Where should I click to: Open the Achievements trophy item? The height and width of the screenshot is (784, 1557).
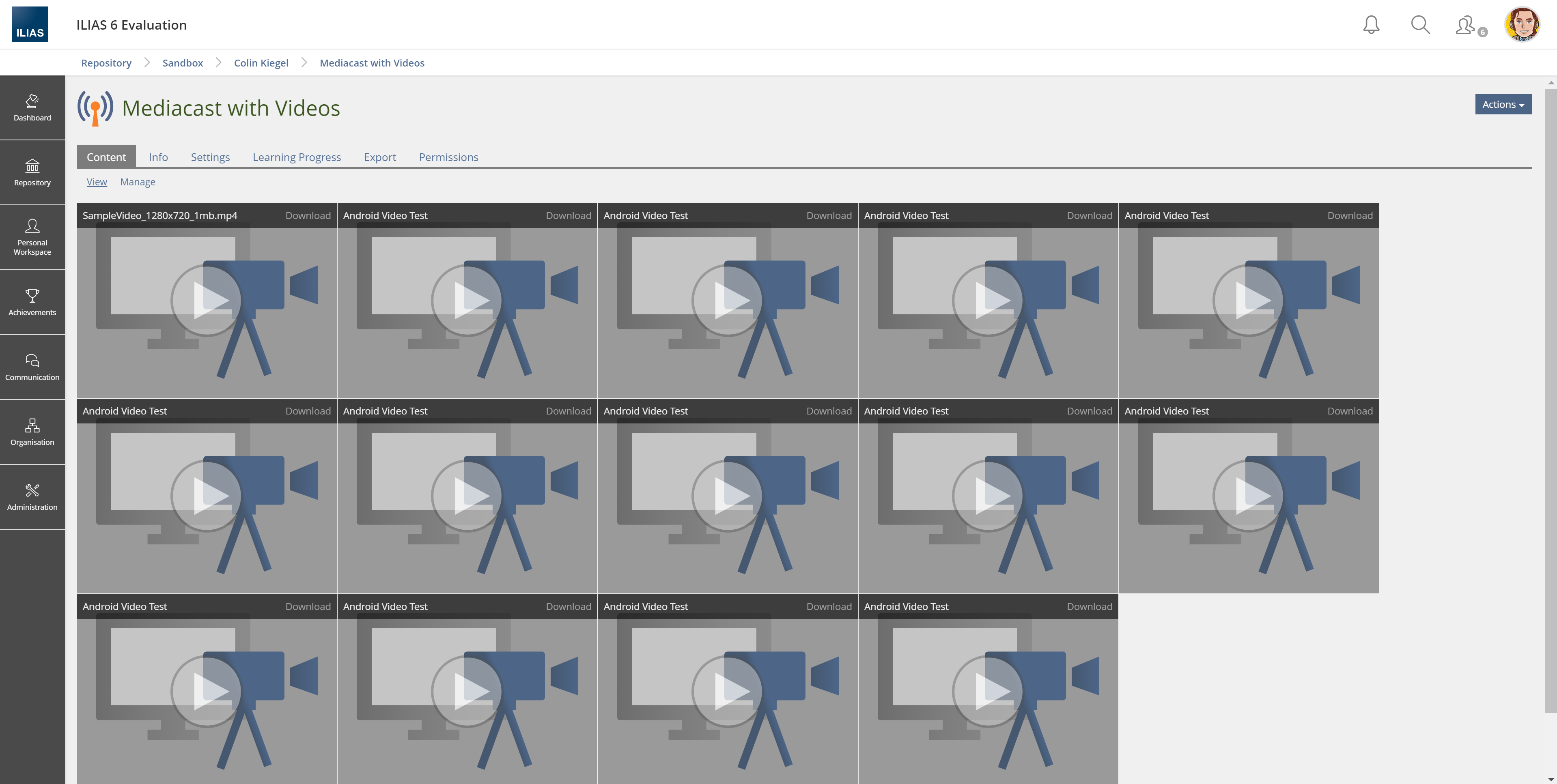(x=32, y=303)
